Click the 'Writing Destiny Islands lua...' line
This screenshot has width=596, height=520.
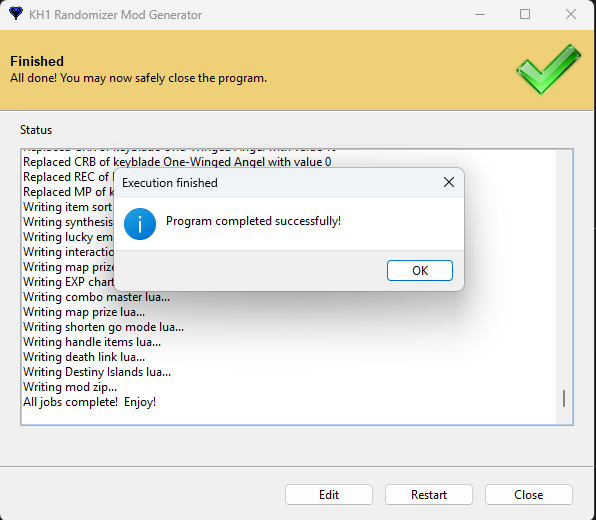click(x=97, y=372)
